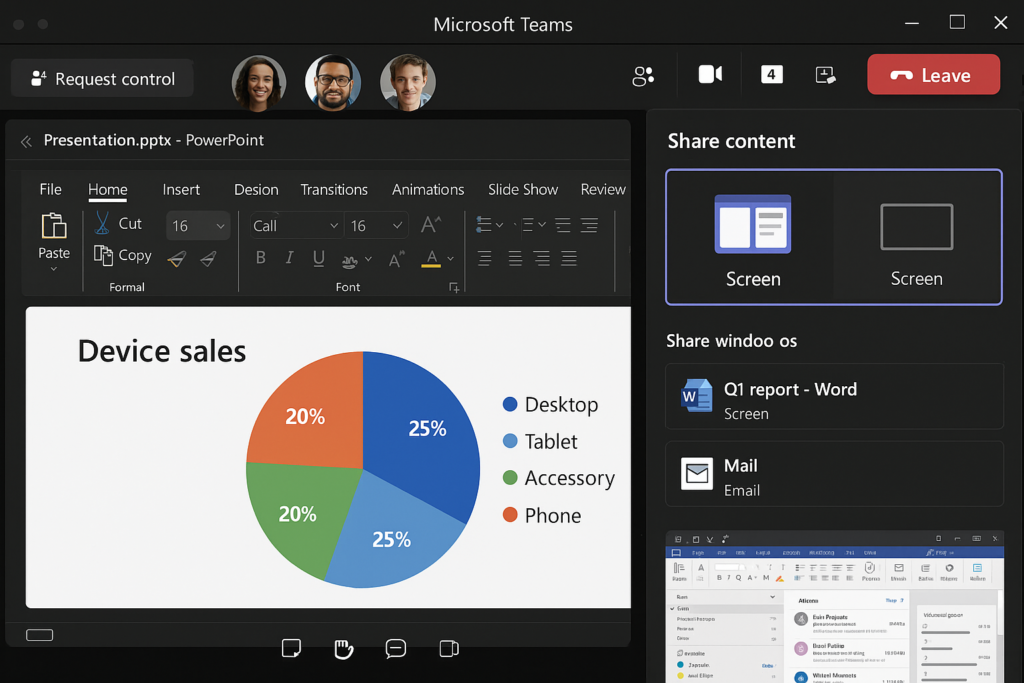Toggle Underline formatting

(x=319, y=259)
